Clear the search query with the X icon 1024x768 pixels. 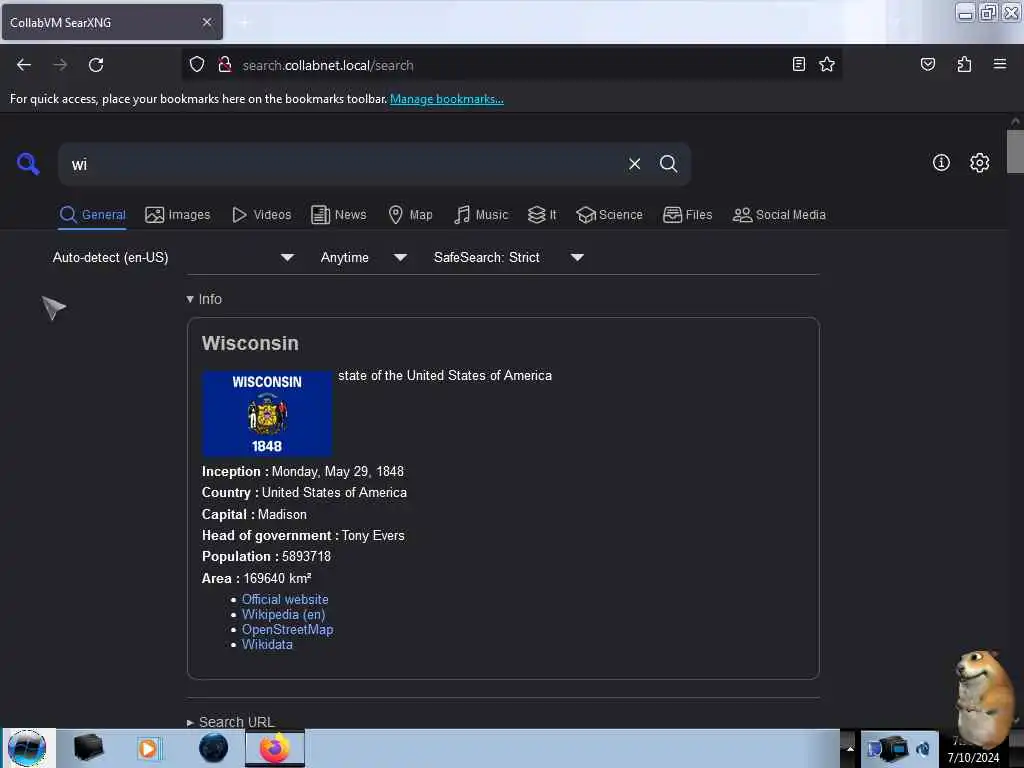pos(634,164)
